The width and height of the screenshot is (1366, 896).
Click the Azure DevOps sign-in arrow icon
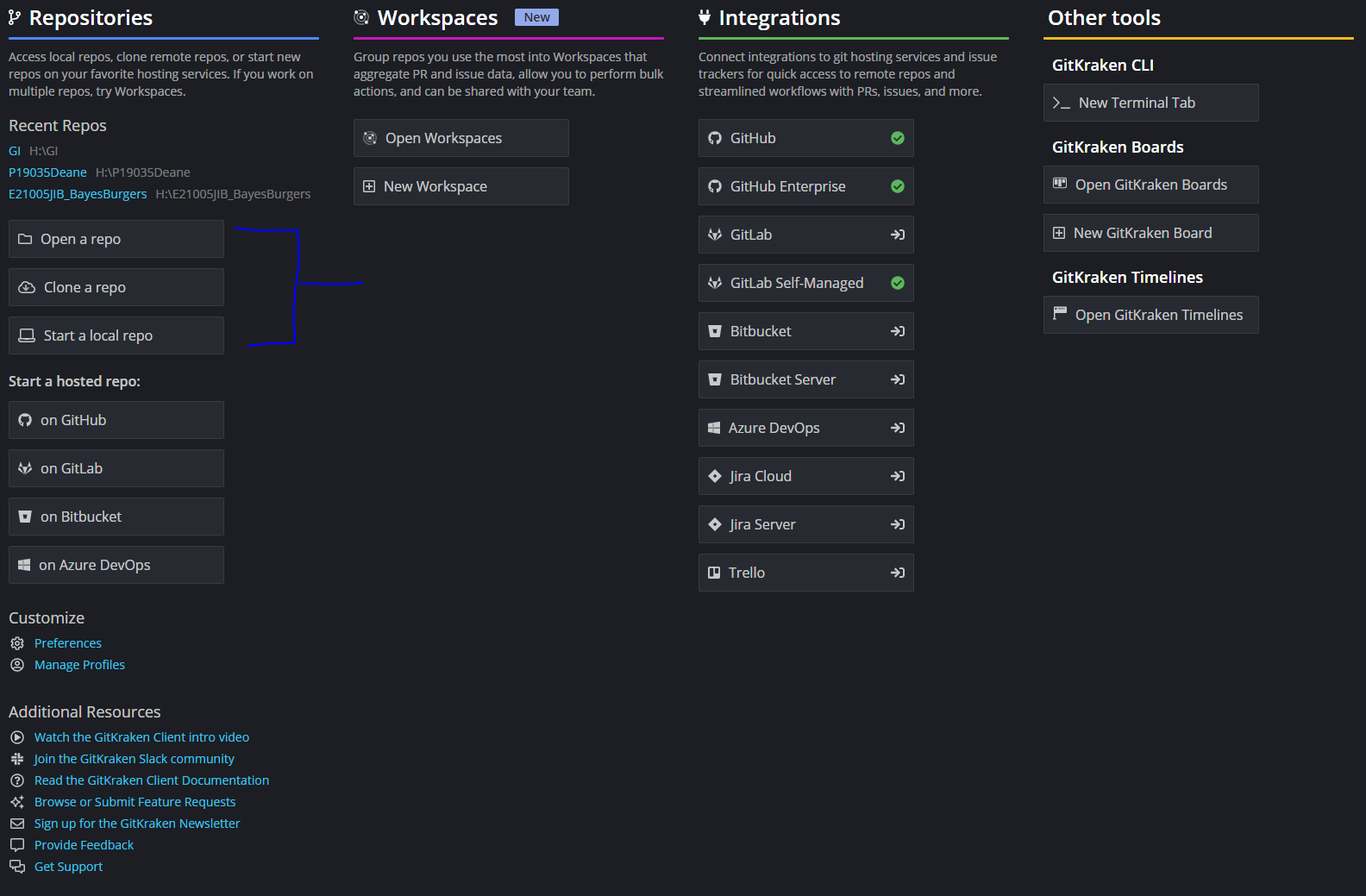[x=898, y=428]
